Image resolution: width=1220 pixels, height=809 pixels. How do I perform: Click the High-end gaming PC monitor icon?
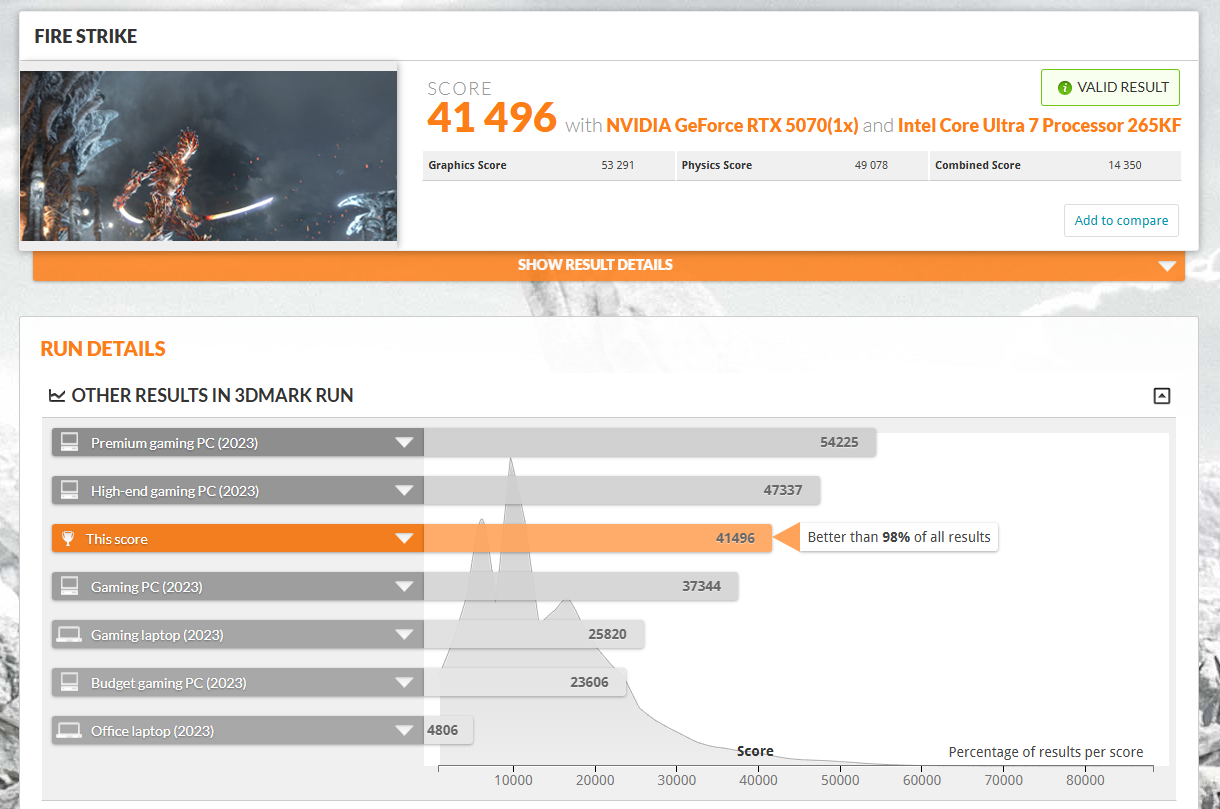point(69,491)
